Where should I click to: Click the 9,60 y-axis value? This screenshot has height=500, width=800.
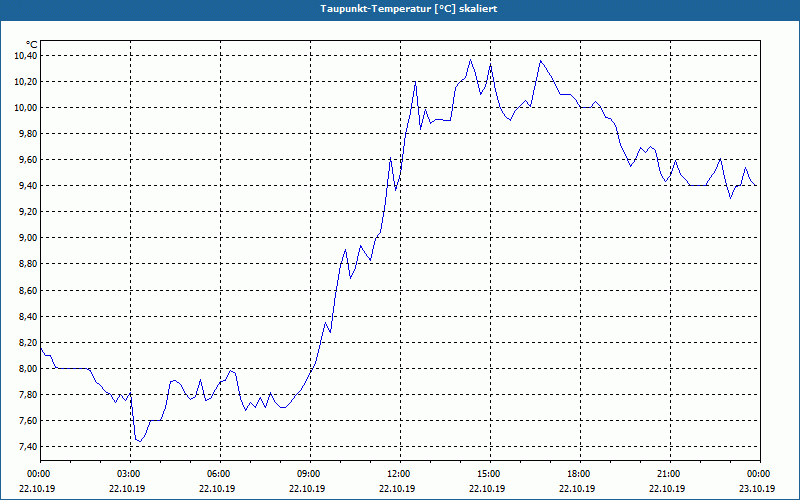click(x=28, y=160)
